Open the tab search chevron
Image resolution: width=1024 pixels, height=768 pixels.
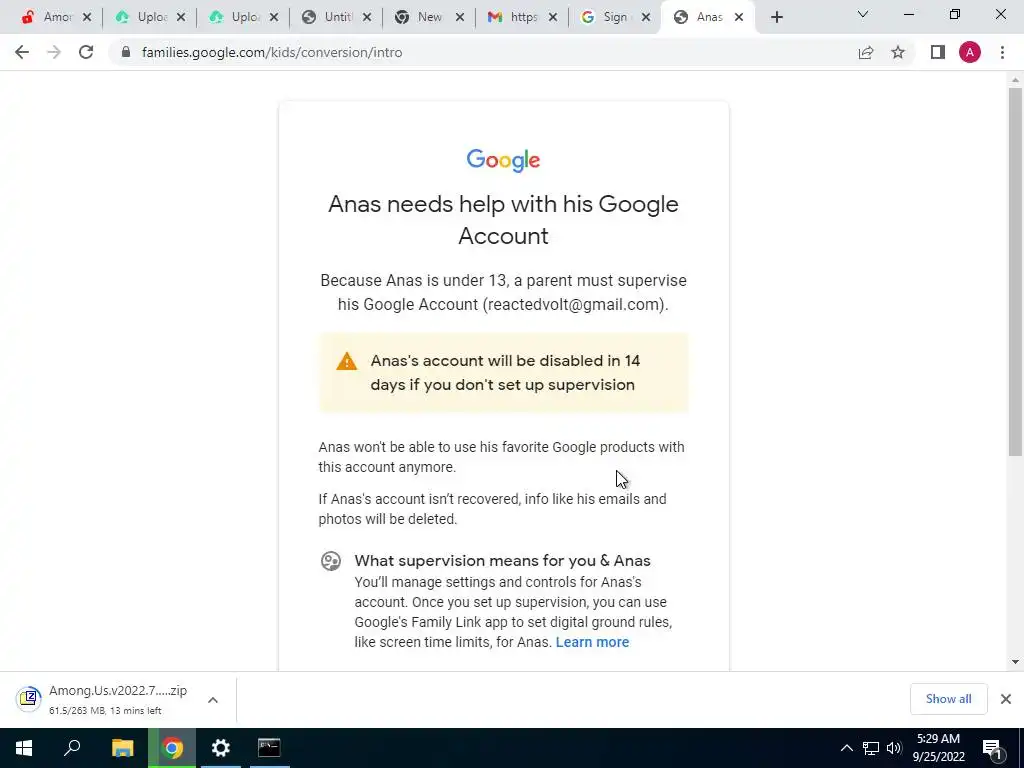tap(863, 14)
